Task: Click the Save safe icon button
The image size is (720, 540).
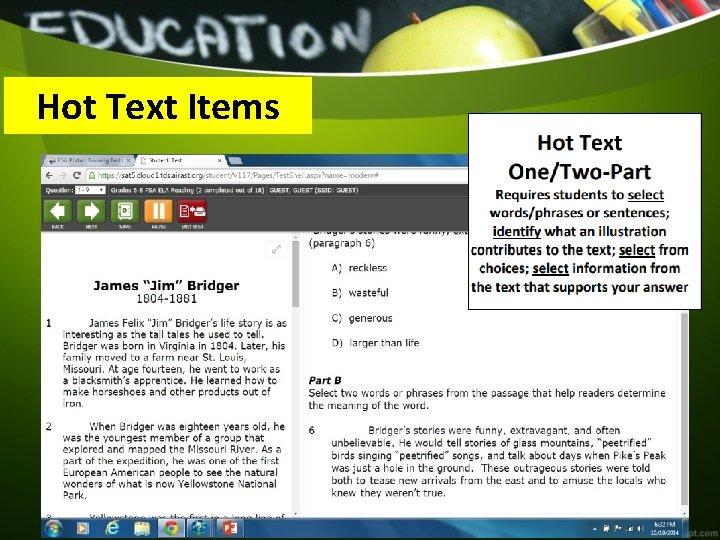Action: pos(124,212)
